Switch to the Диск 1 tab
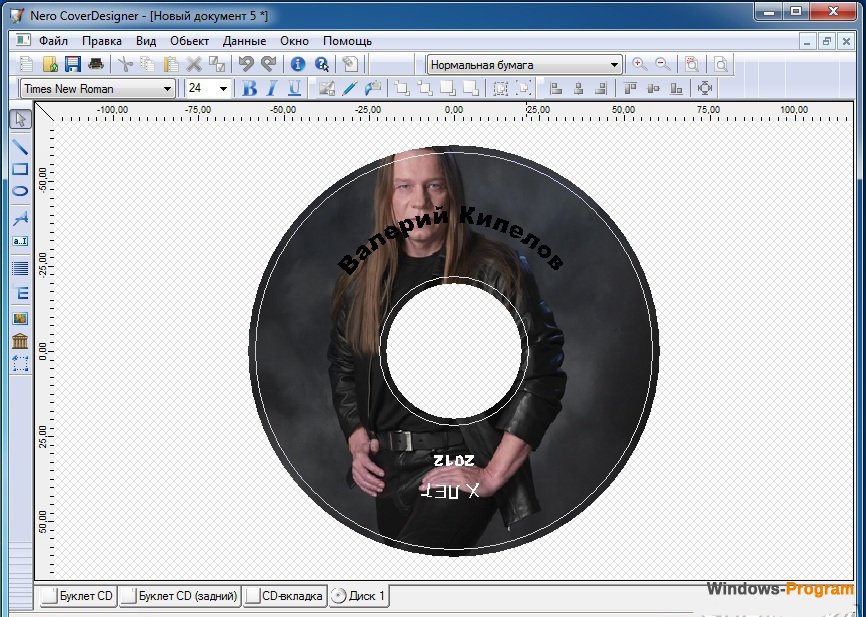The height and width of the screenshot is (617, 866). (x=359, y=596)
